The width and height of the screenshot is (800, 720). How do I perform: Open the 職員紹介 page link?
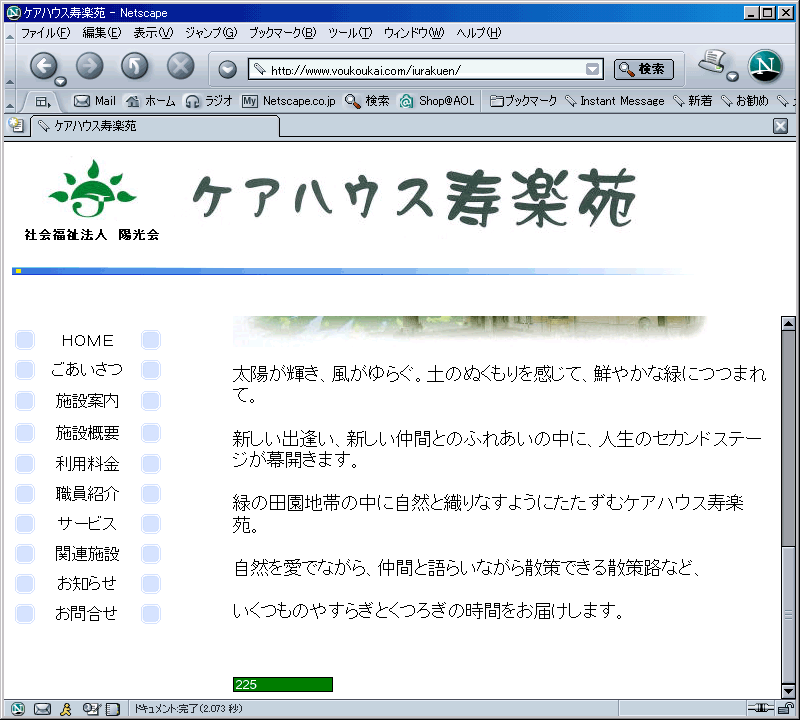click(x=87, y=493)
